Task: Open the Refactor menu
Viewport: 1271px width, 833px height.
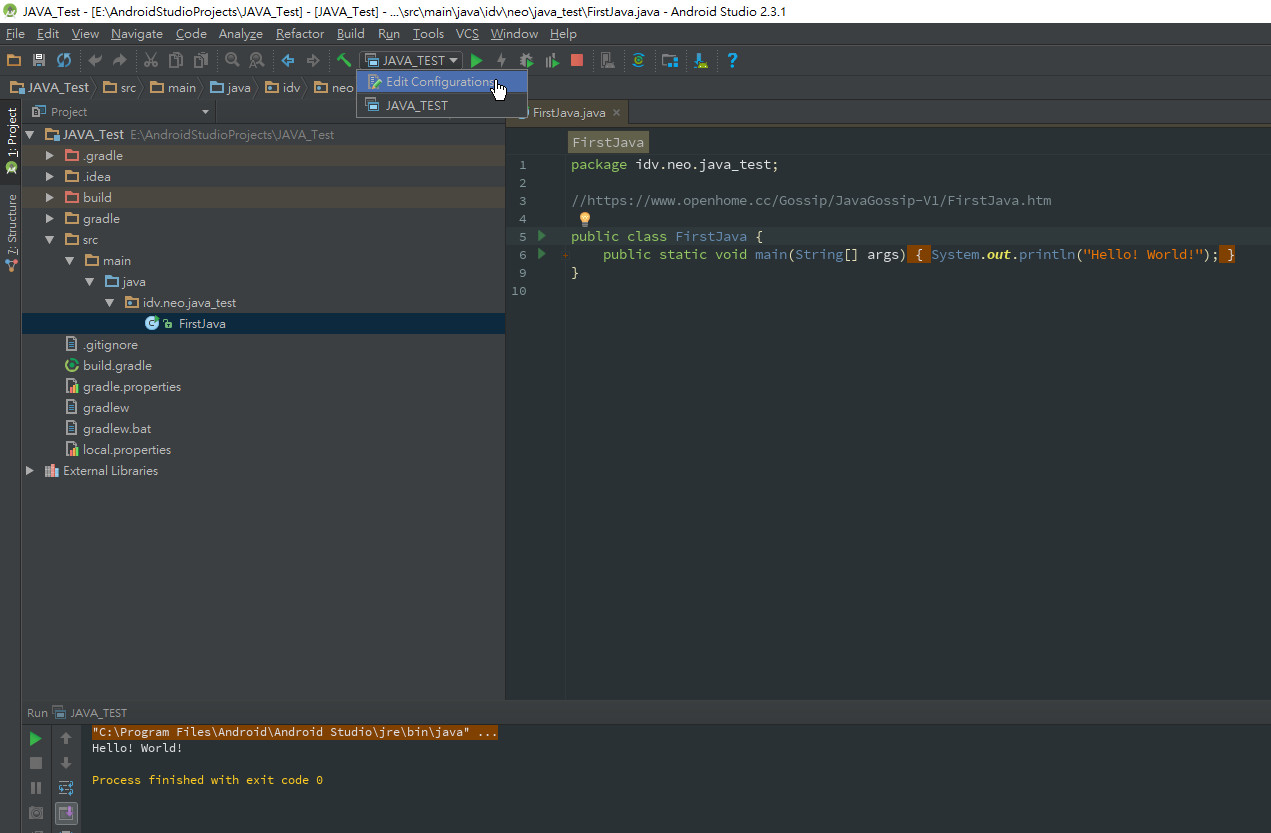Action: [300, 34]
